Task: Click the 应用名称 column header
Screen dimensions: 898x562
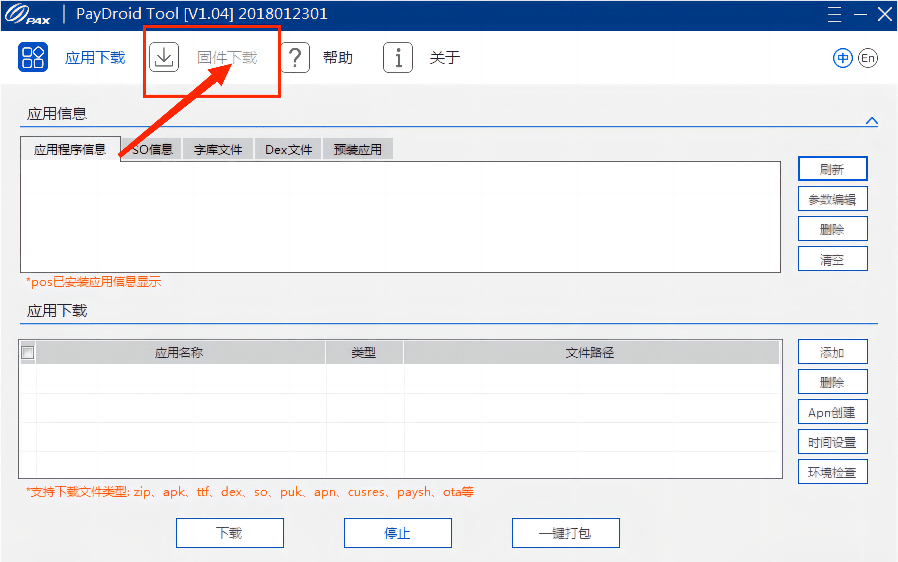Action: pos(179,352)
